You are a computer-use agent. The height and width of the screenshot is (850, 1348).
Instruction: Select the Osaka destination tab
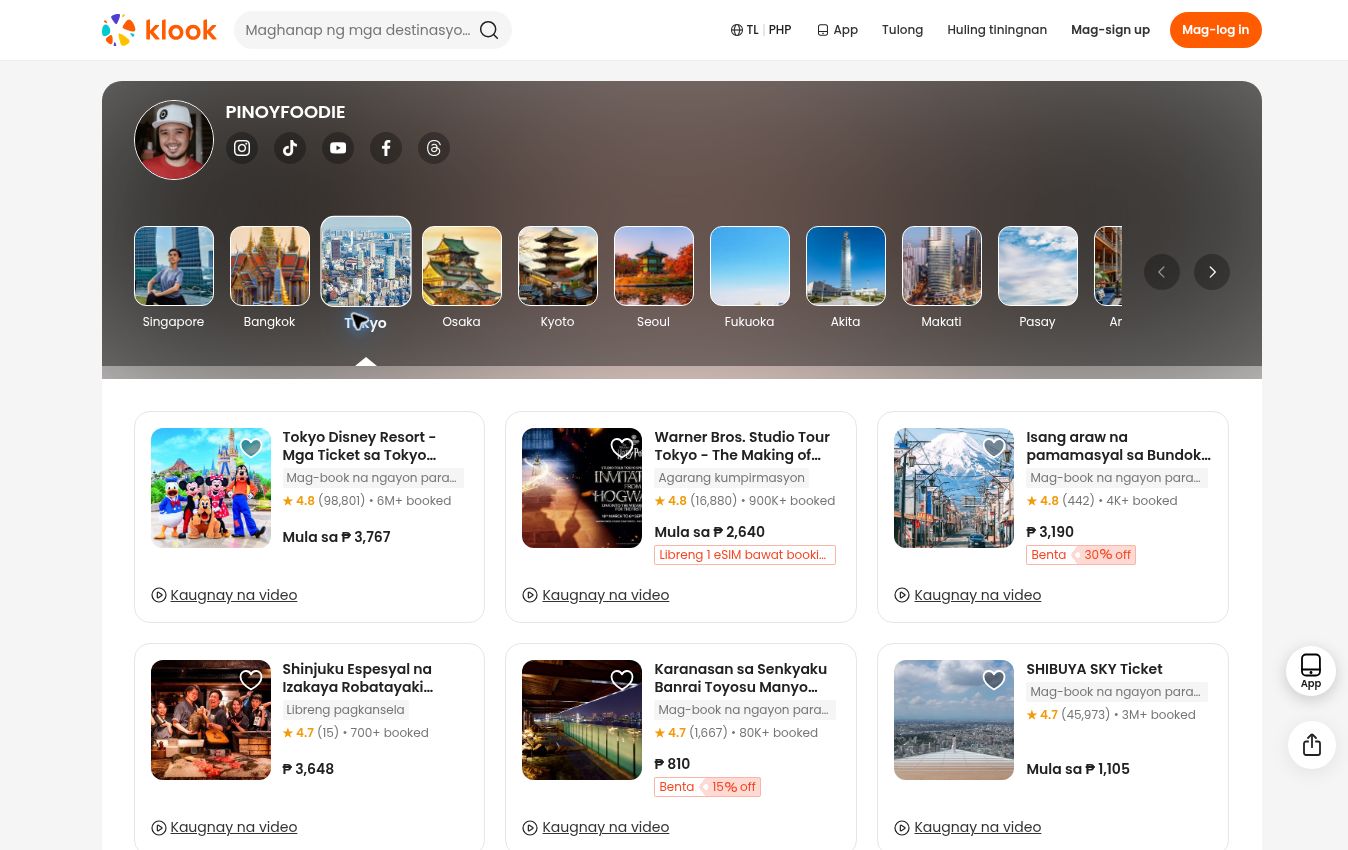pos(462,278)
